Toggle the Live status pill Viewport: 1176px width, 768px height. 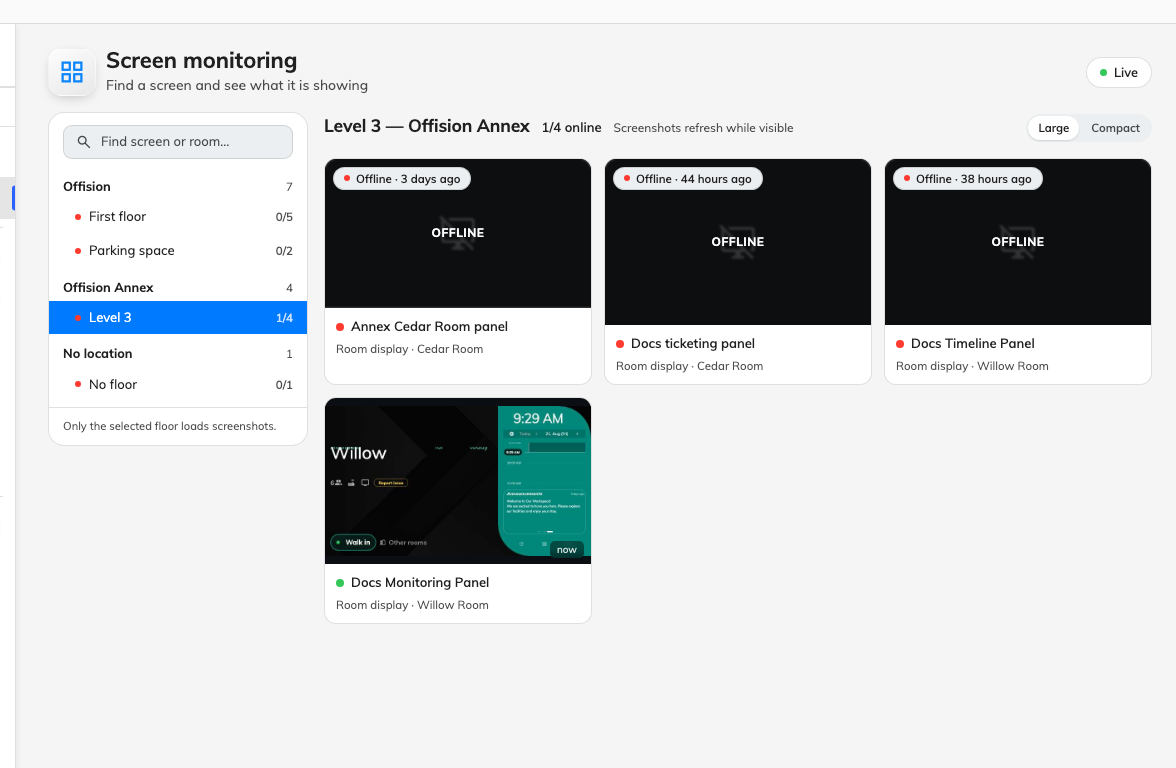click(x=1118, y=73)
